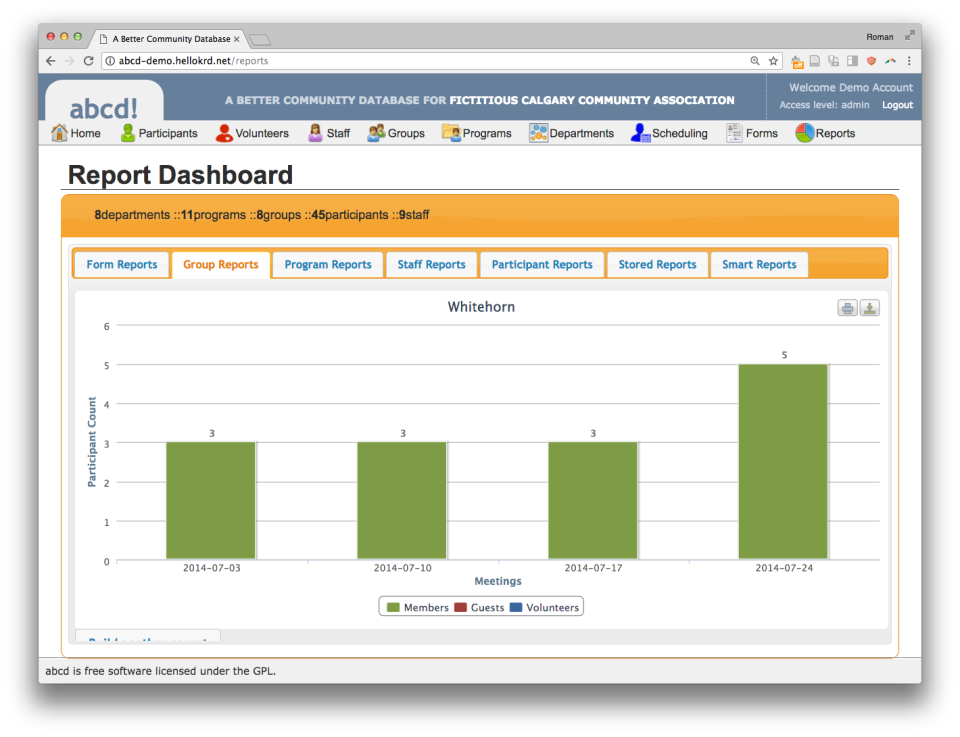Open the Reports pie-chart icon
The image size is (960, 737).
pos(803,133)
